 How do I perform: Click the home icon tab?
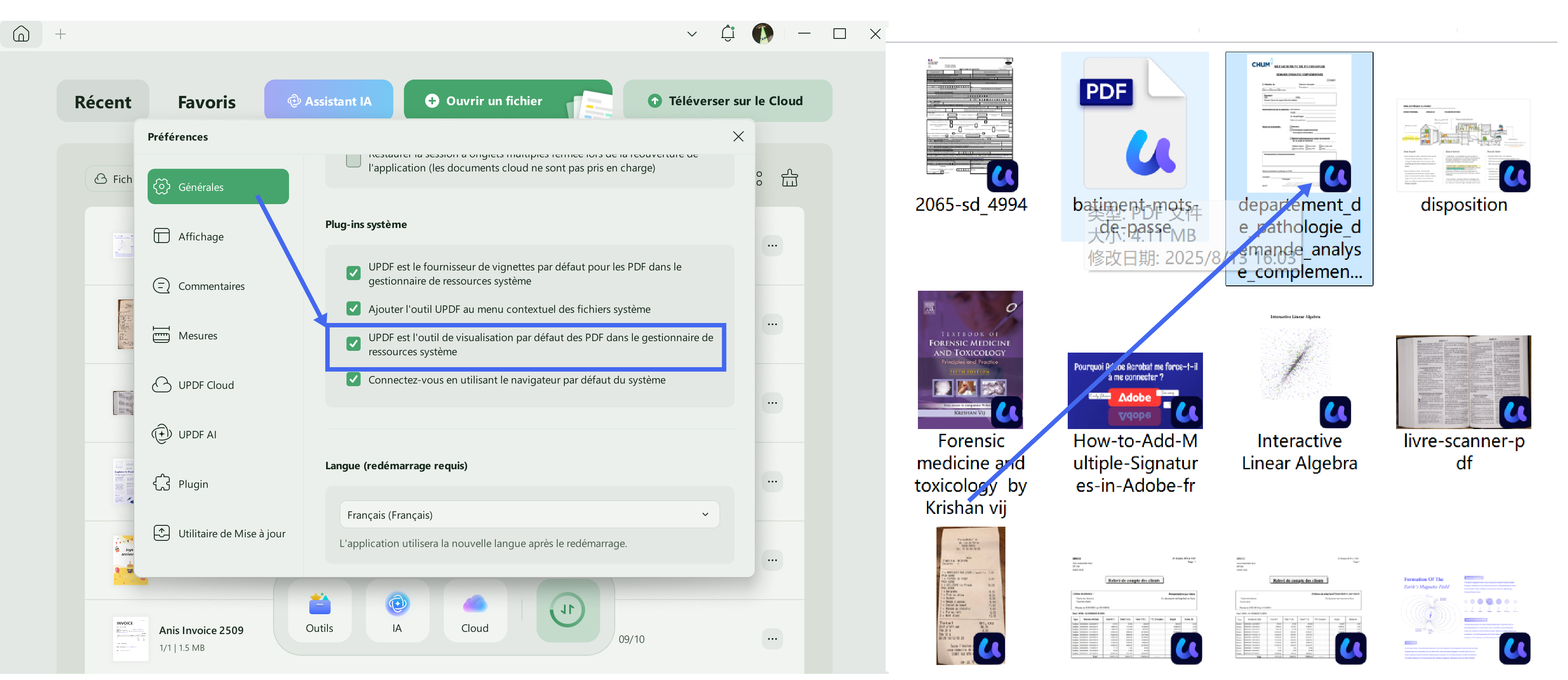[21, 34]
